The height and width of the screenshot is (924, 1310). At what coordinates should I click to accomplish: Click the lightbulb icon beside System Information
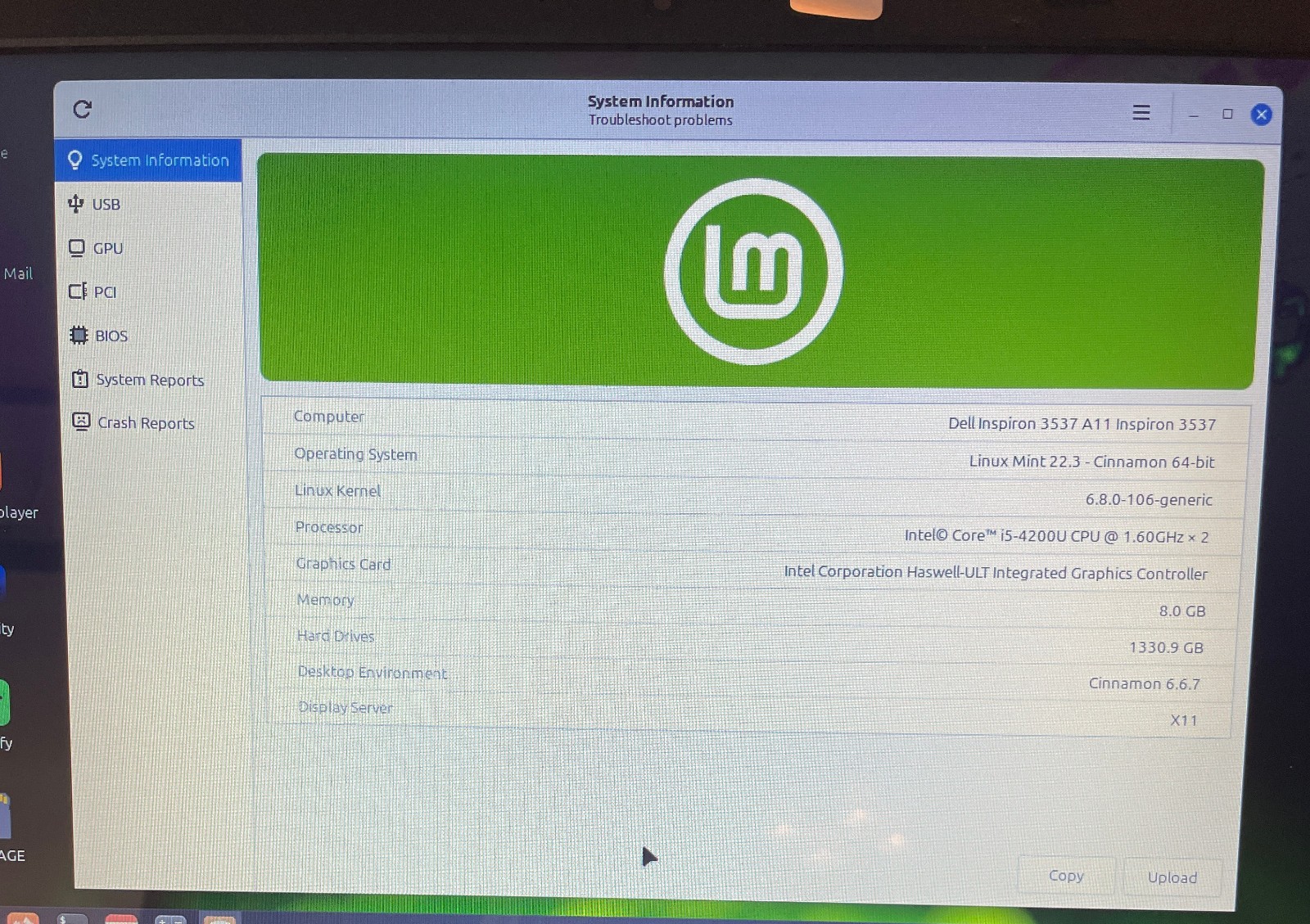coord(75,160)
